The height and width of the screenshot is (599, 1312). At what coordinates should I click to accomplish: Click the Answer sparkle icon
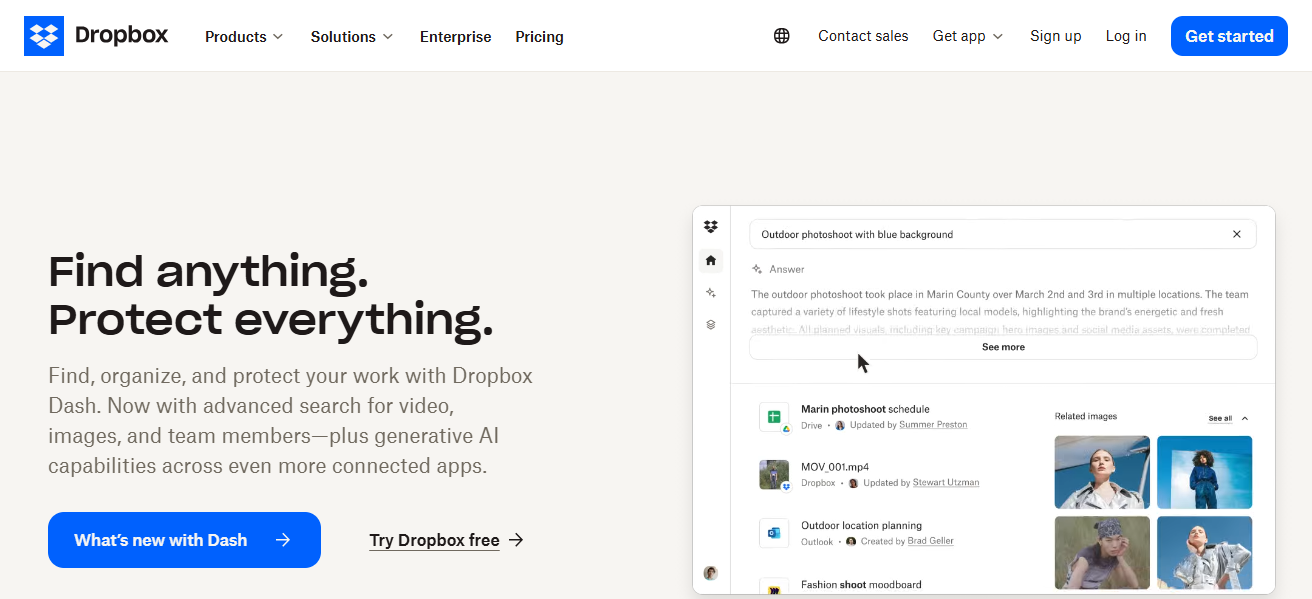[757, 269]
